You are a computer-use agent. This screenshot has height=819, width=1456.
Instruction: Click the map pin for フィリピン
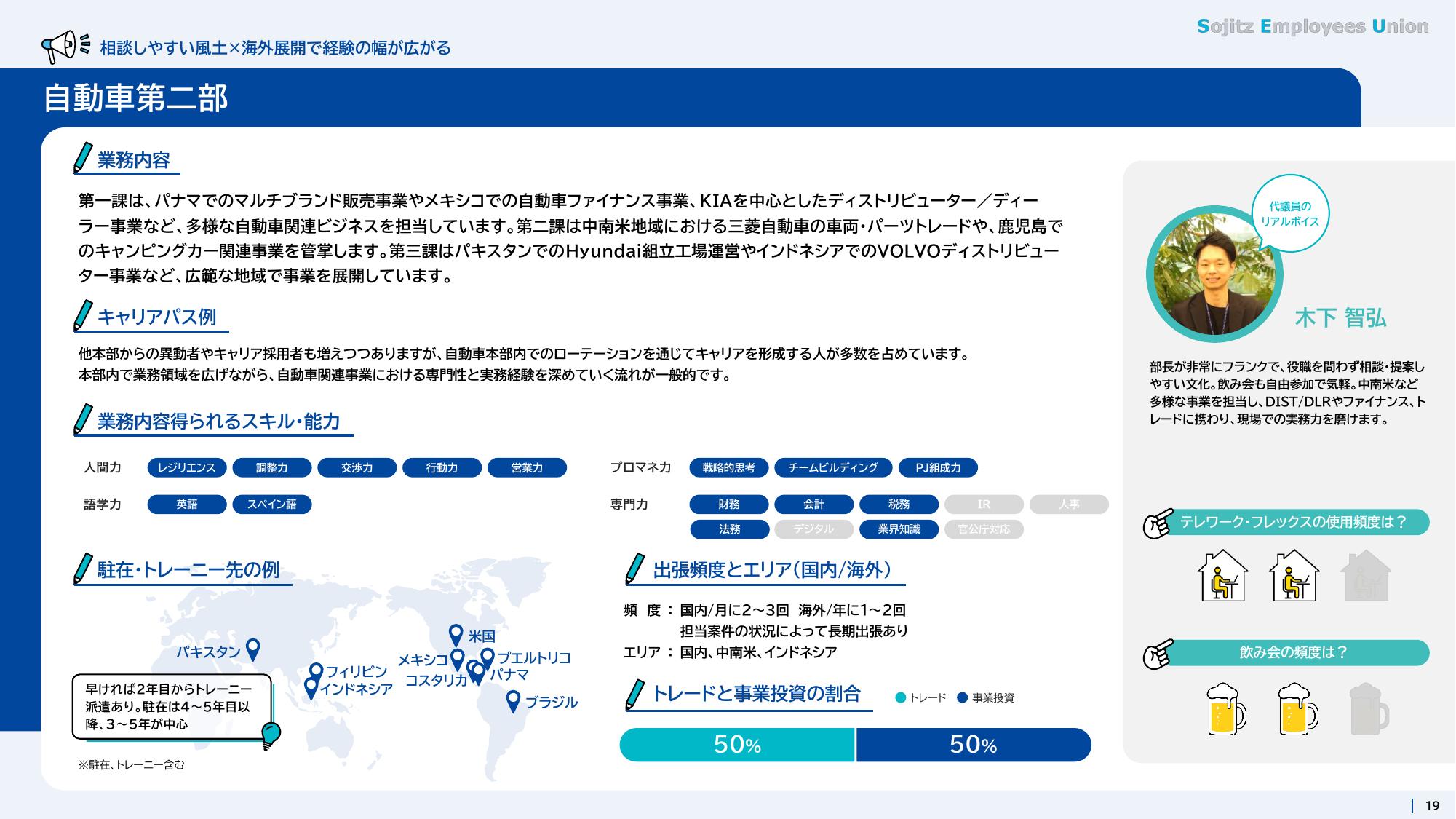point(316,671)
